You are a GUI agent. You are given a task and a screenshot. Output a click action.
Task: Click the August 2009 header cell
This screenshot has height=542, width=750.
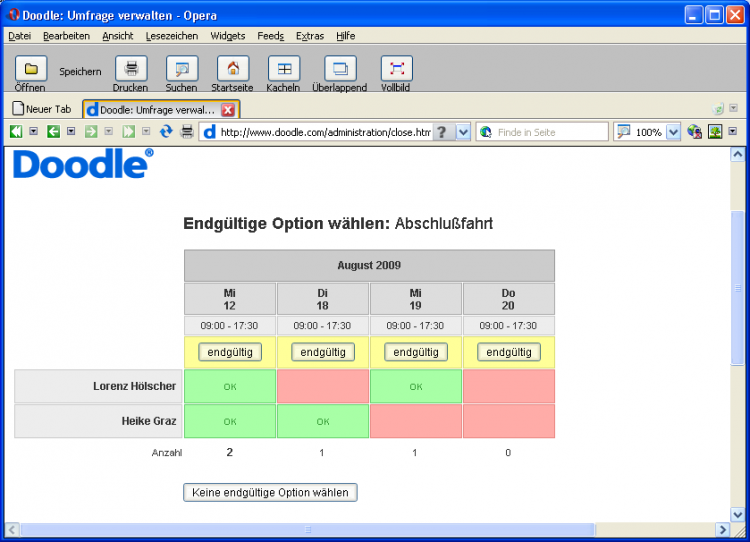(x=369, y=265)
